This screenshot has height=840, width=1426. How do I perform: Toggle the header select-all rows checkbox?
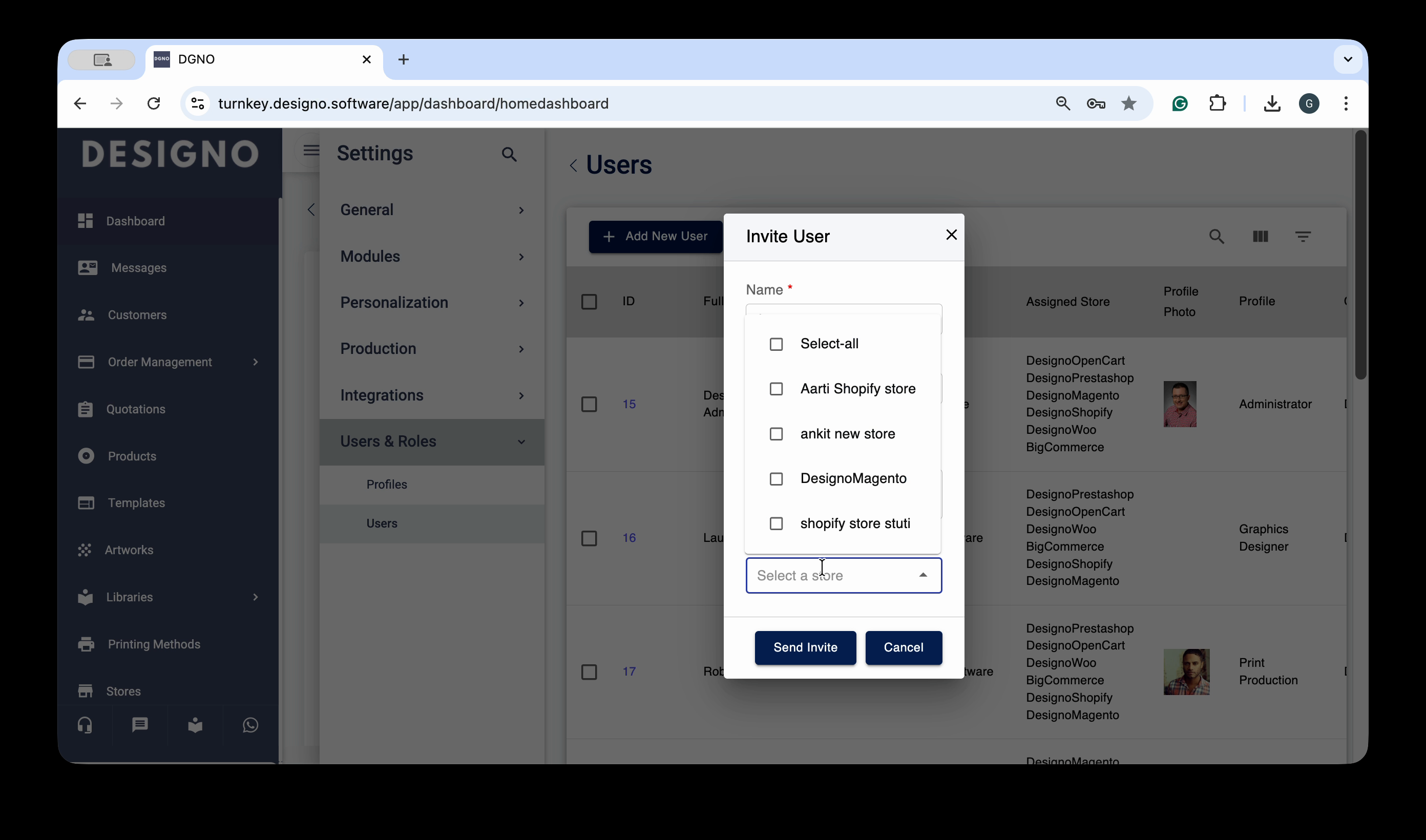point(589,302)
